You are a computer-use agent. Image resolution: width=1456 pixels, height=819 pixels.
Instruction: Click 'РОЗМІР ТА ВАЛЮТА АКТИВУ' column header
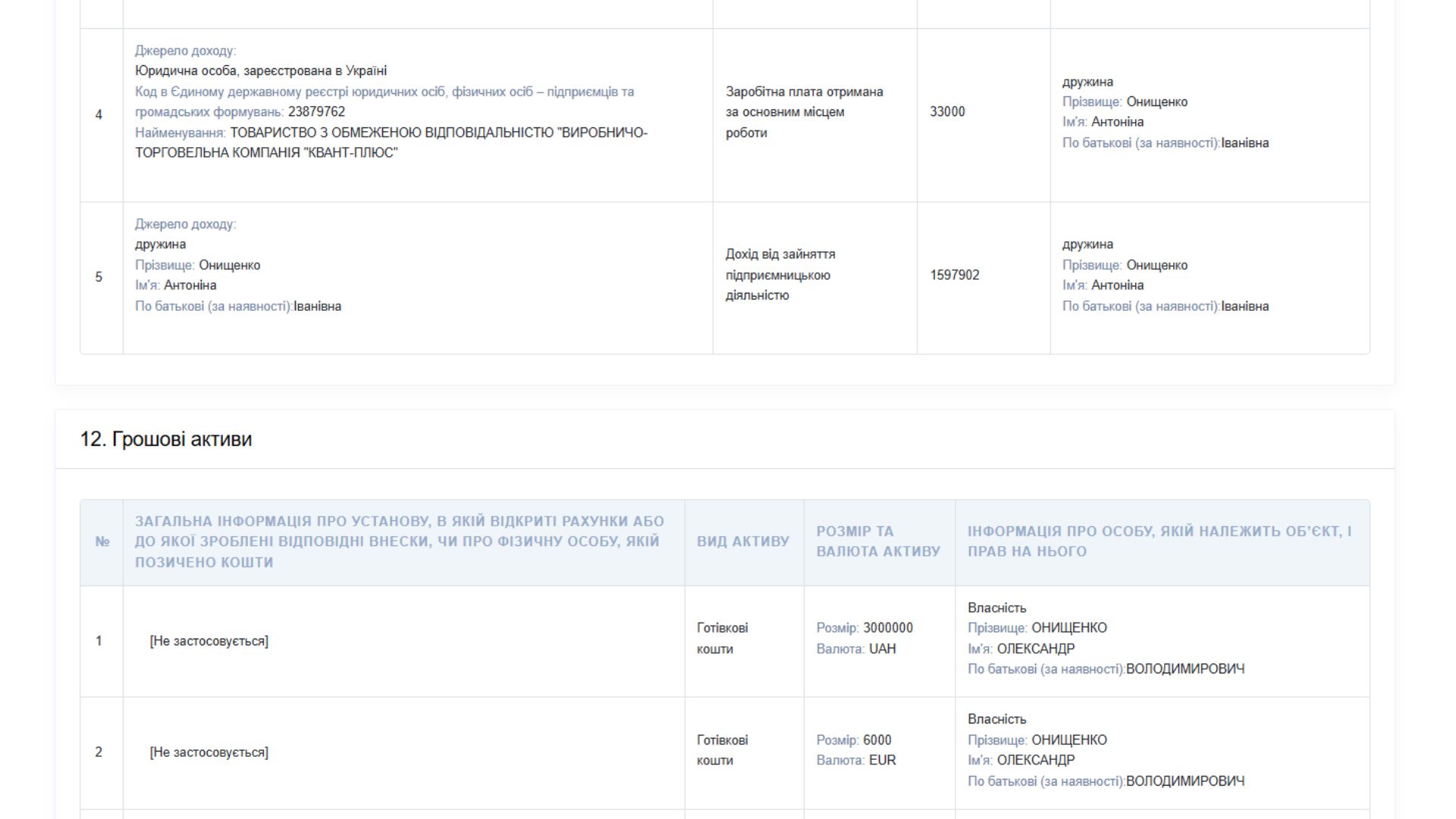pyautogui.click(x=877, y=541)
